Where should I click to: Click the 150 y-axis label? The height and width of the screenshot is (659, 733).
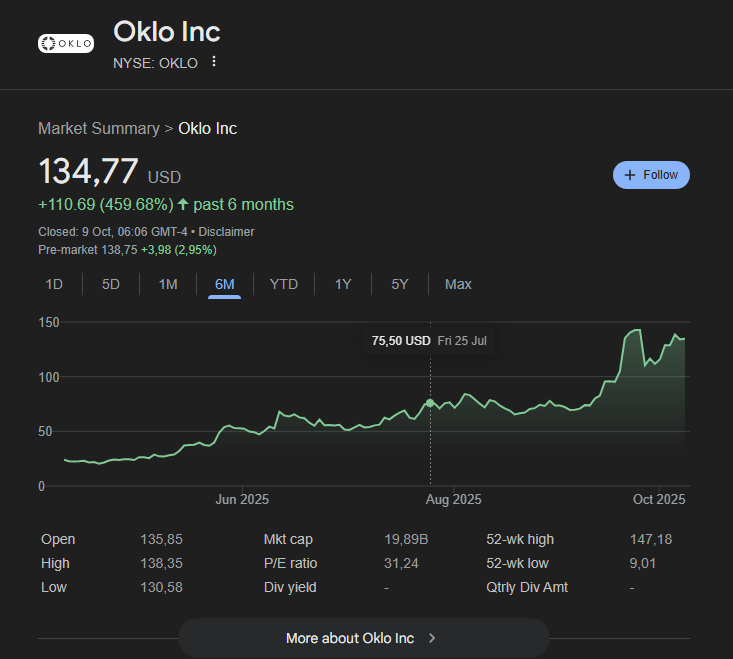pos(49,322)
